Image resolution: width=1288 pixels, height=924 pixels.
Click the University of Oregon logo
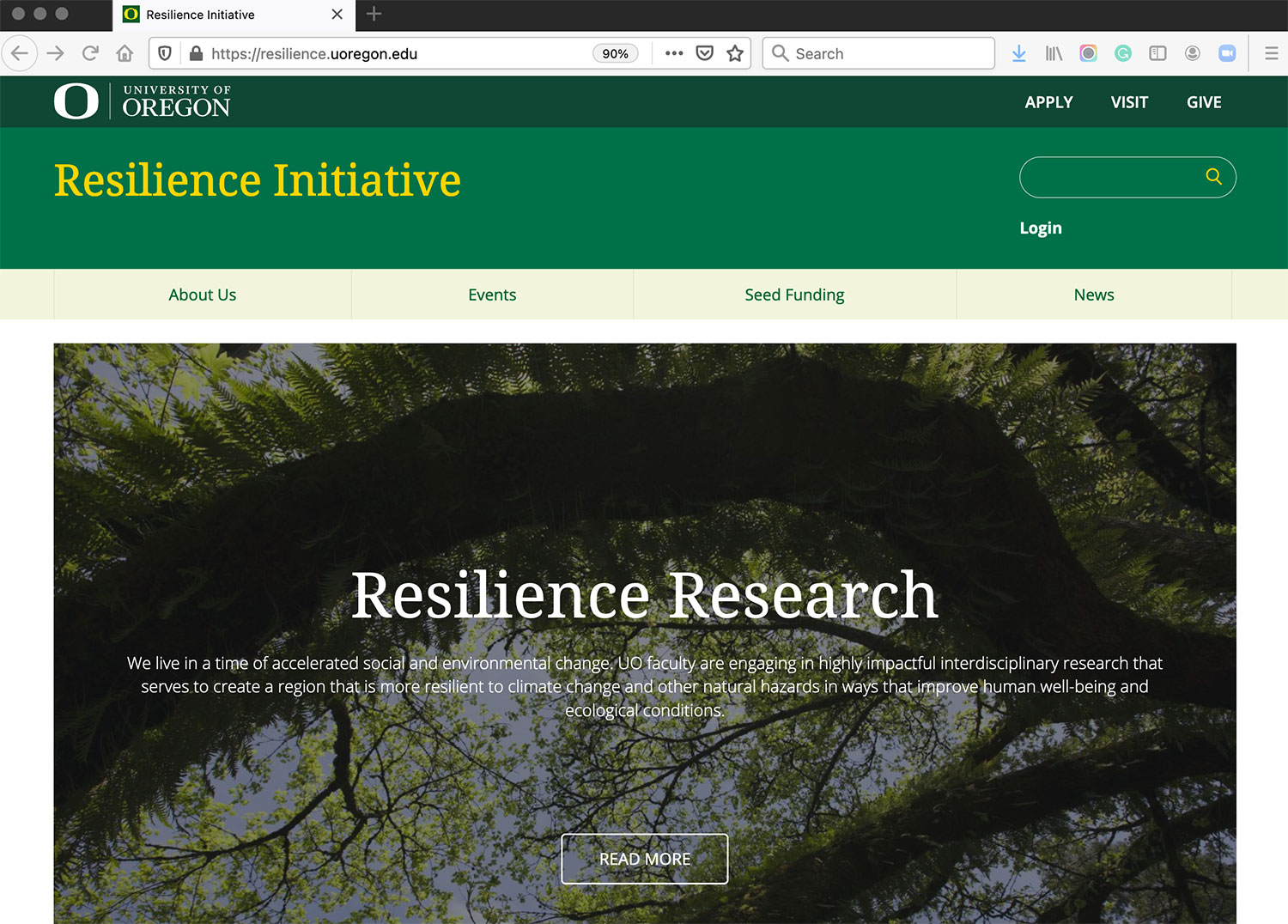143,101
